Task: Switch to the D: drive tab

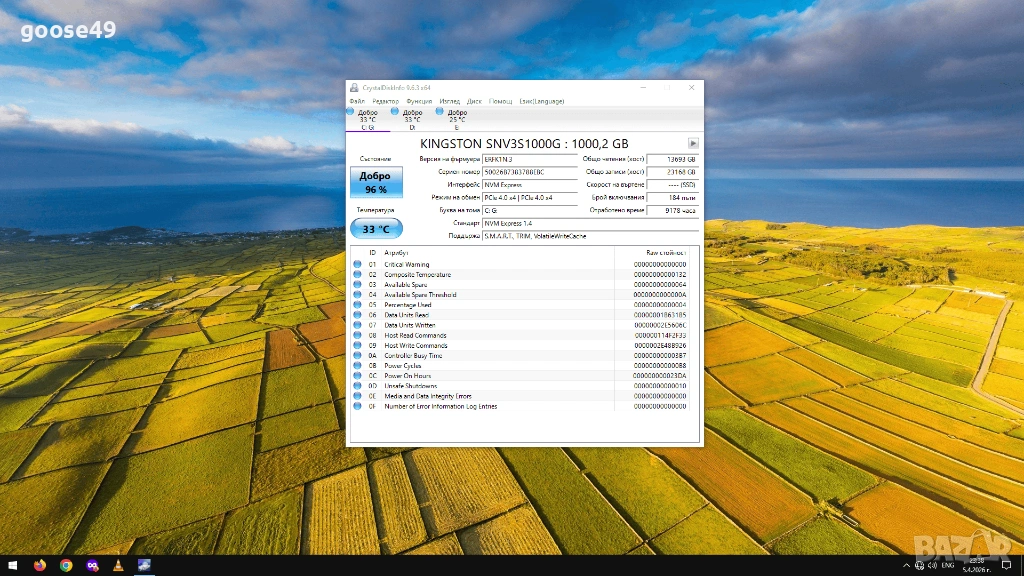Action: pos(411,119)
